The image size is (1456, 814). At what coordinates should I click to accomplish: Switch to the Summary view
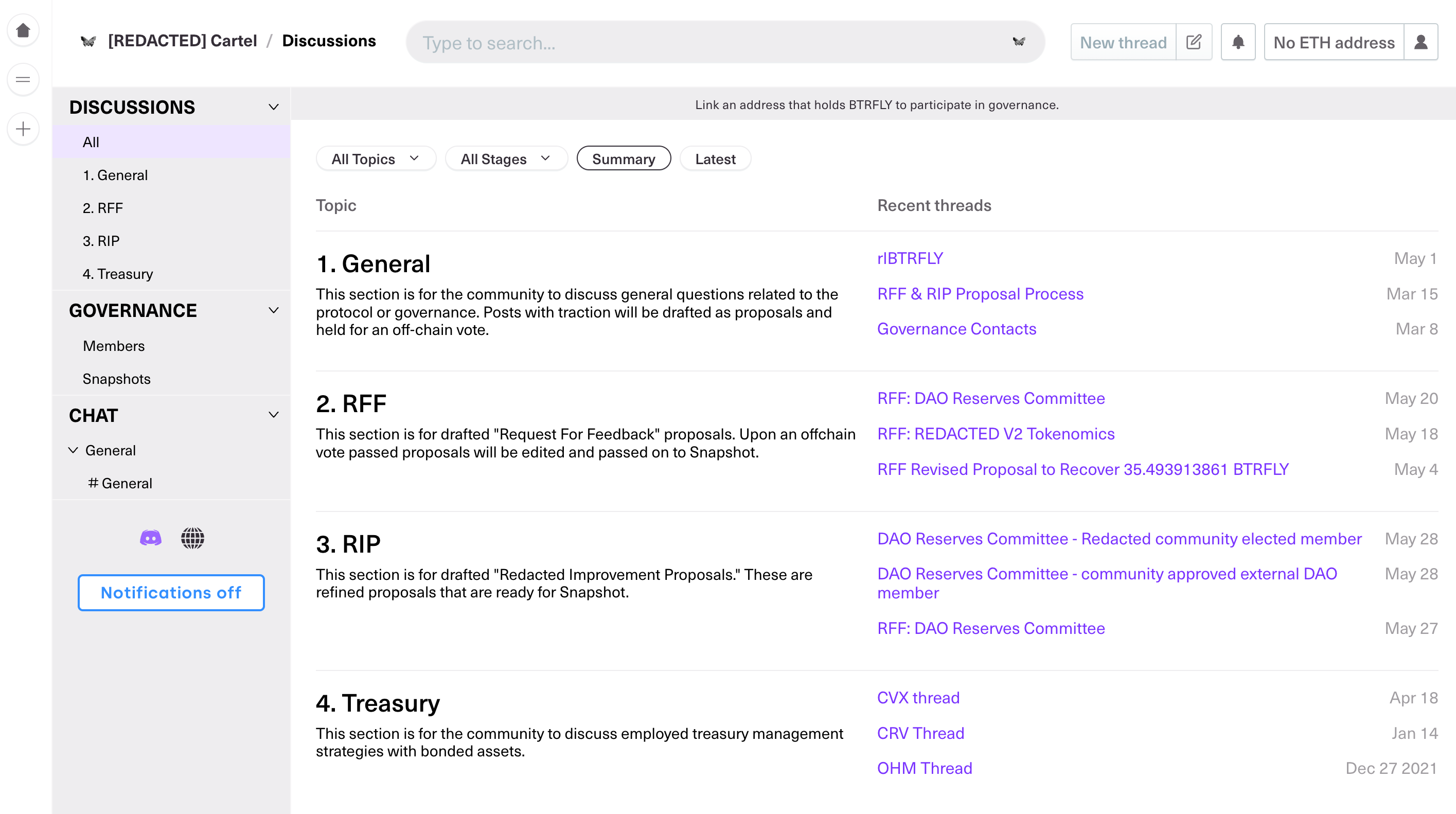pos(624,159)
